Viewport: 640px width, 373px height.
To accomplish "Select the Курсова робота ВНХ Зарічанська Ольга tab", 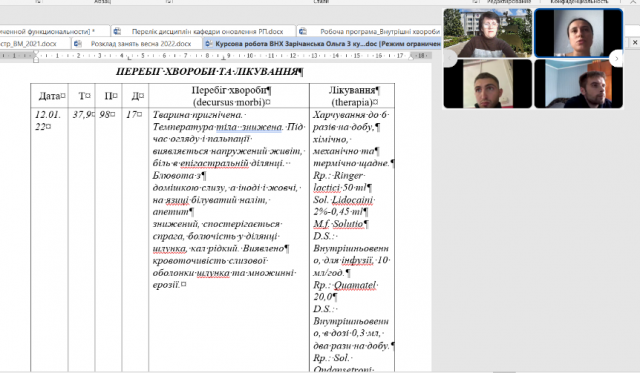I will tap(322, 43).
